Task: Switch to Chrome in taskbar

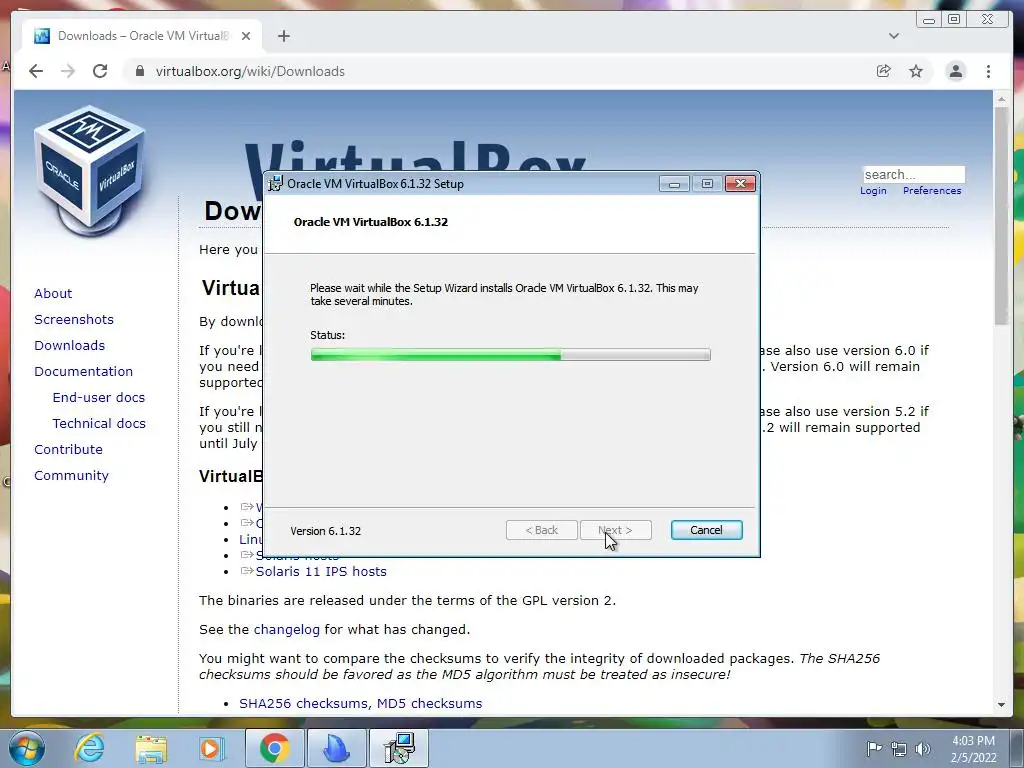Action: pyautogui.click(x=275, y=748)
